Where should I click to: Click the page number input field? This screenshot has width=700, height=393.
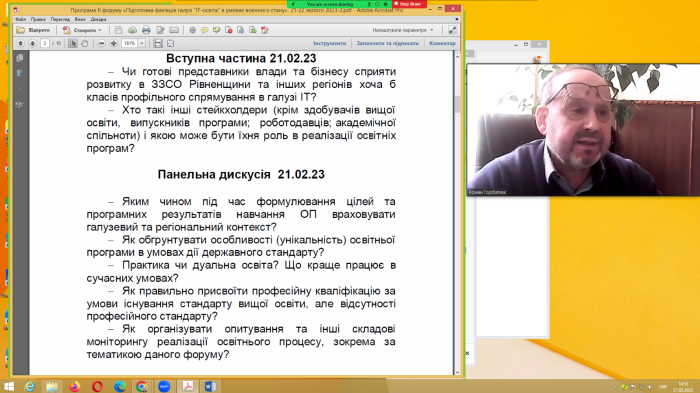point(45,43)
